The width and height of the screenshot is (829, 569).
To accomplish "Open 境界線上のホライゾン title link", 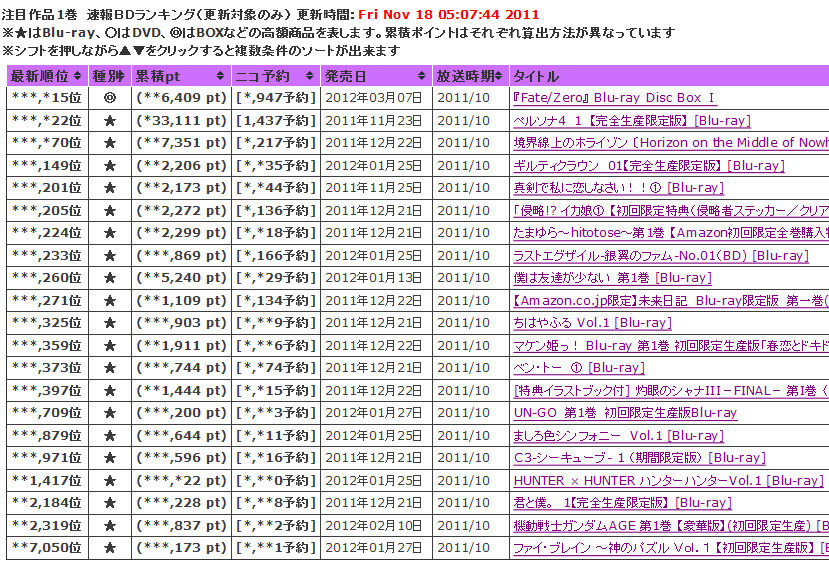I will tap(671, 143).
